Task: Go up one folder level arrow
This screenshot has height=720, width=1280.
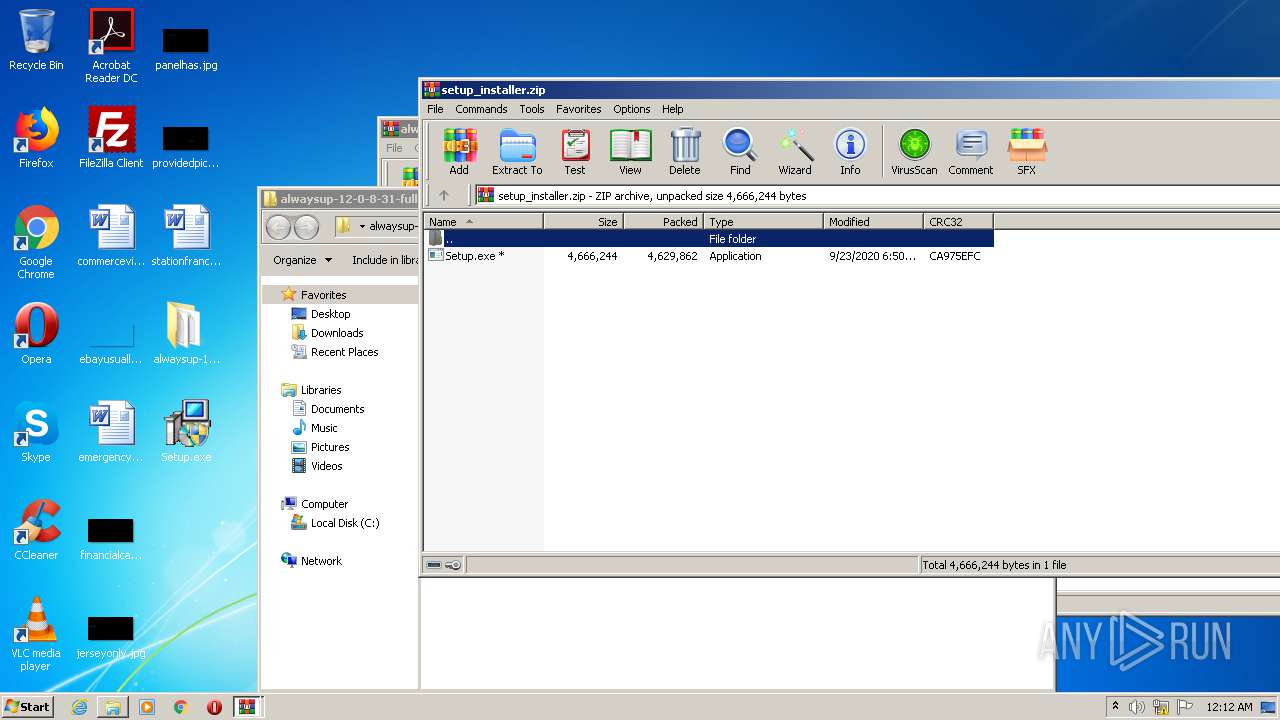Action: point(444,196)
